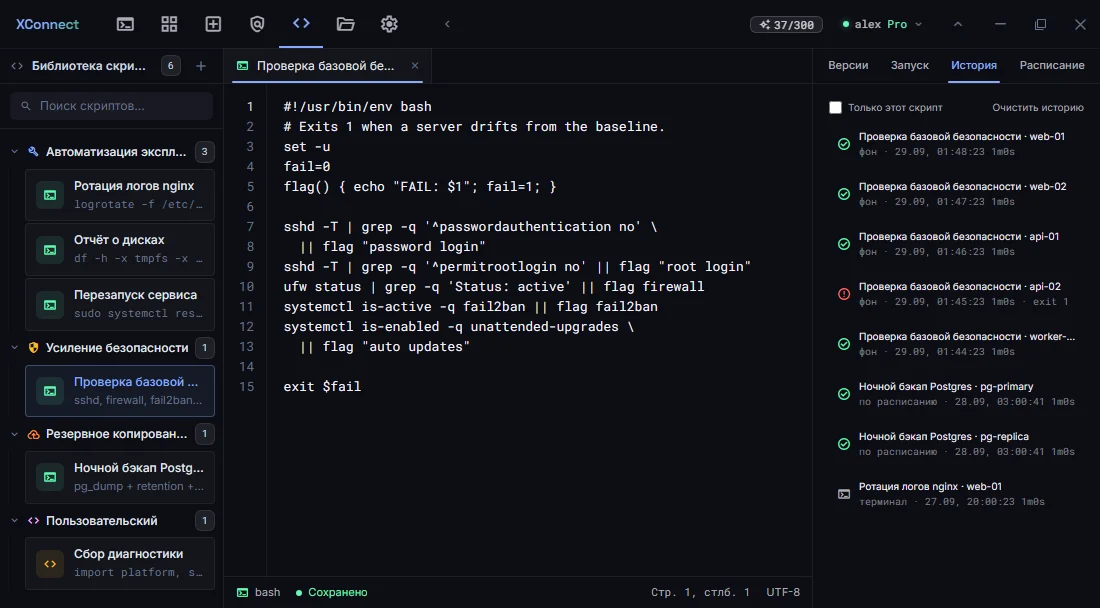The height and width of the screenshot is (608, 1100).
Task: Select the script library code icon
Action: point(301,25)
